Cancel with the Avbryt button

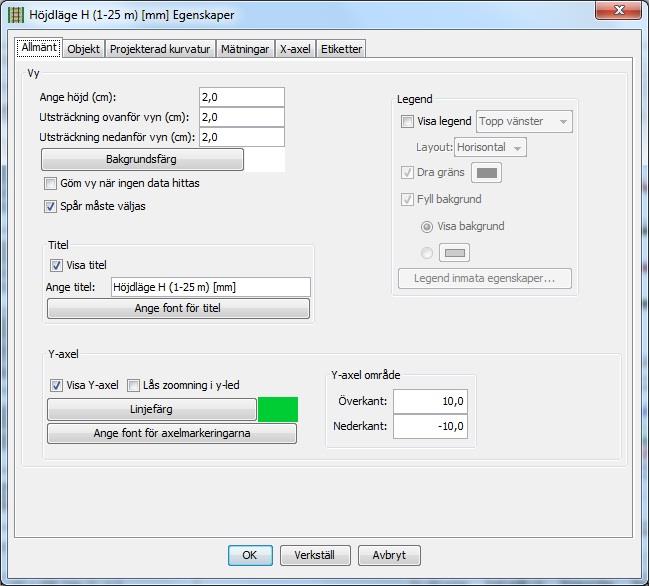tap(389, 555)
